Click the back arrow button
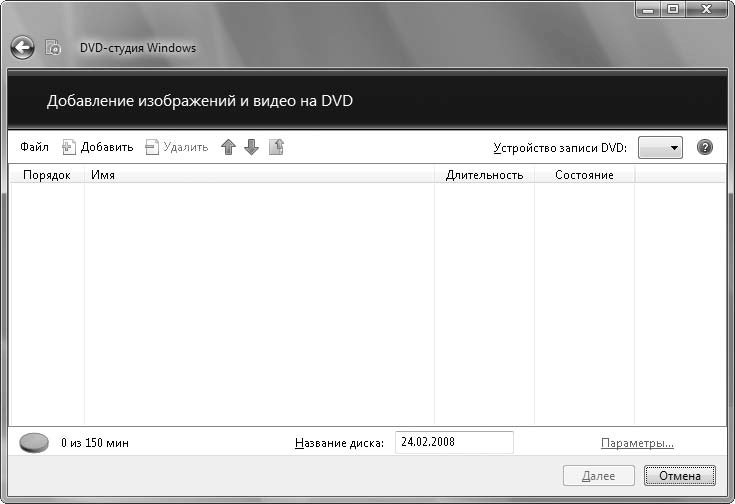 coord(22,47)
